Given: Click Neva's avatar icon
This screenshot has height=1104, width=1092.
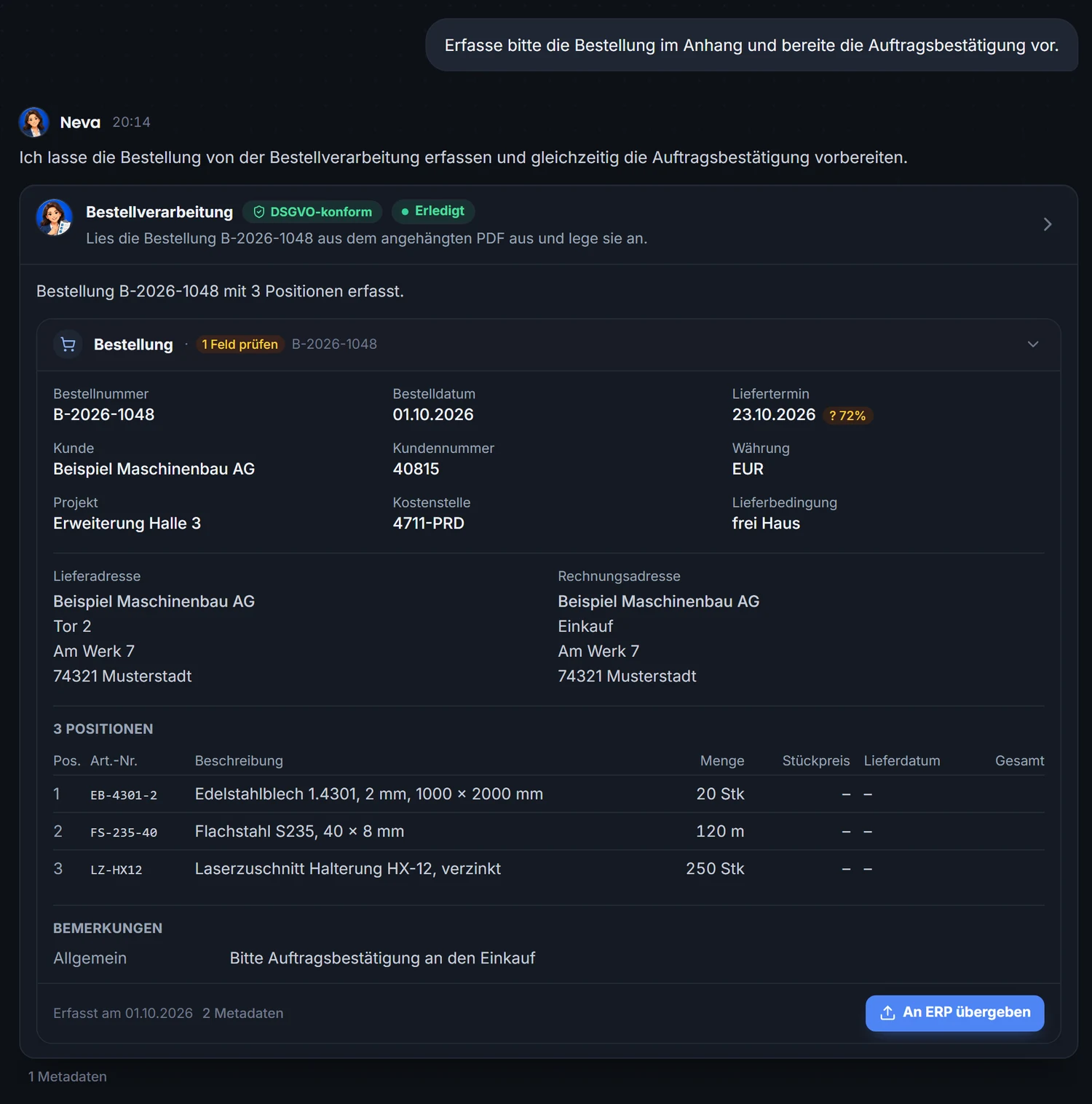Looking at the screenshot, I should (x=33, y=122).
